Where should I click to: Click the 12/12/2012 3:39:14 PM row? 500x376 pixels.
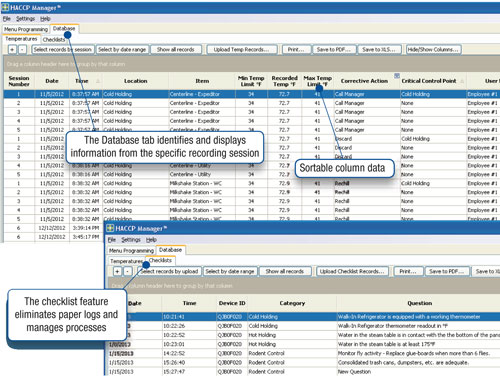tap(53, 228)
